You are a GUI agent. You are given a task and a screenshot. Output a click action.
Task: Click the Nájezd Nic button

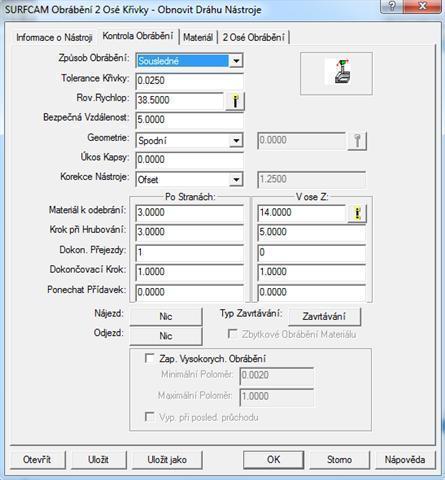coord(166,316)
